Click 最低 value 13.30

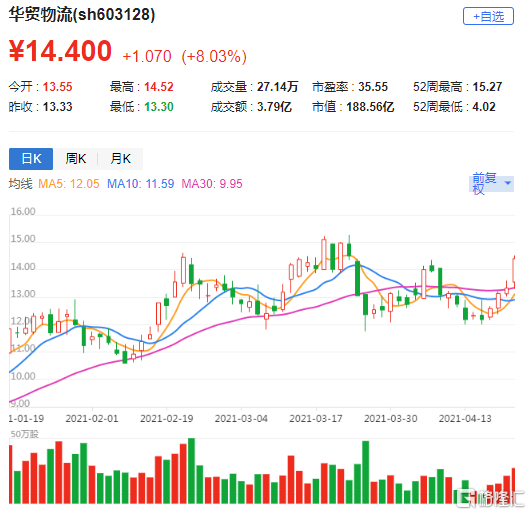coord(158,107)
